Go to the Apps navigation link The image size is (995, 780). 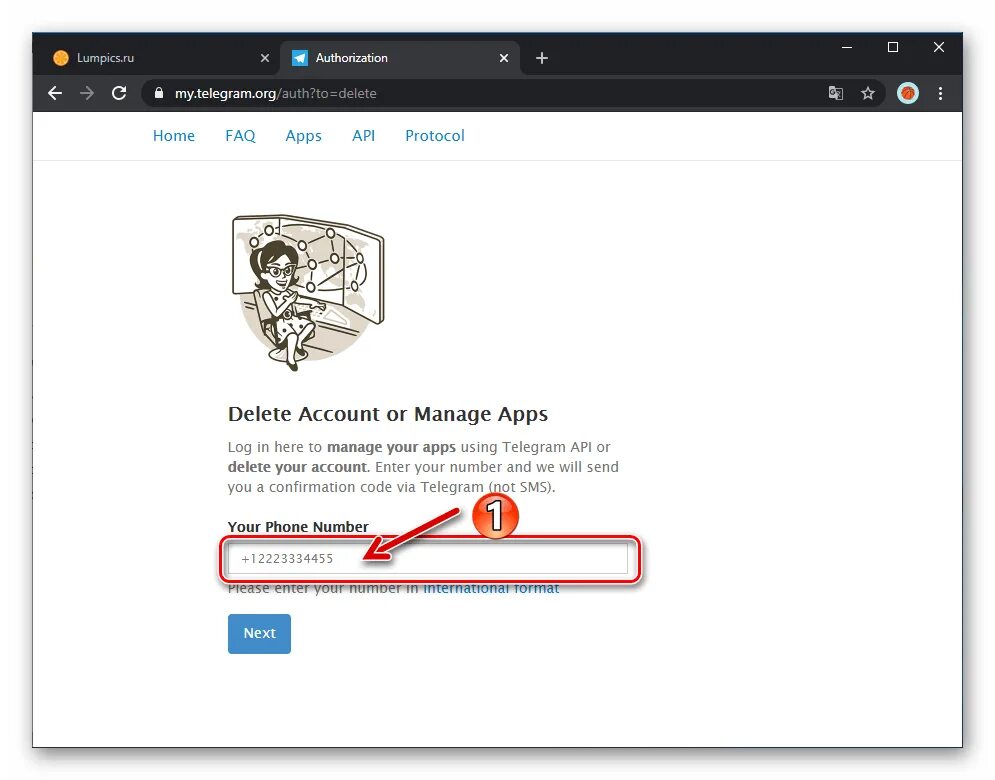click(303, 136)
